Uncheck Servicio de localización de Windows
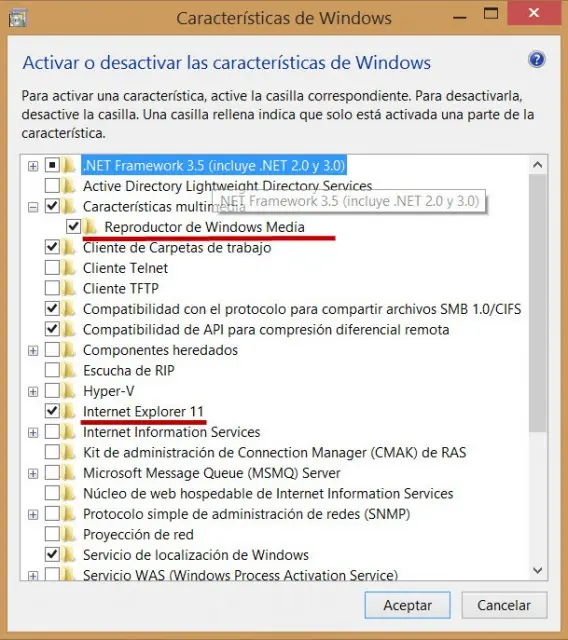The width and height of the screenshot is (568, 640). pyautogui.click(x=52, y=555)
